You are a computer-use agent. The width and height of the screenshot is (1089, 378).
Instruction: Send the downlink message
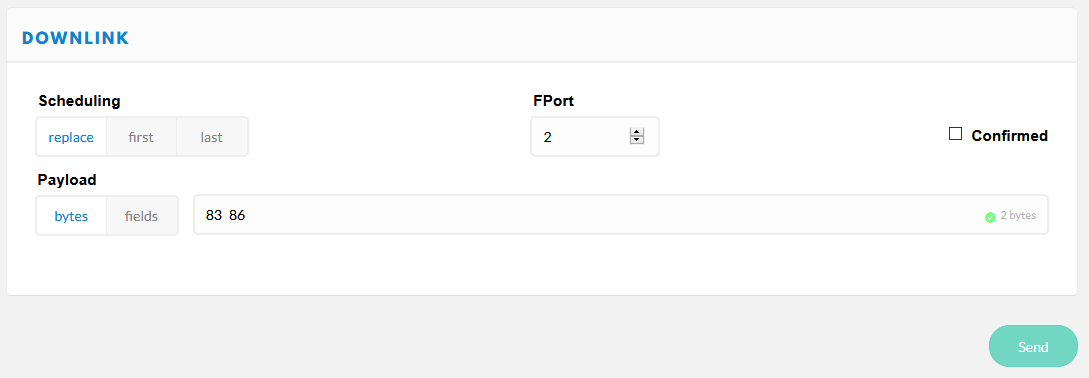point(1033,346)
